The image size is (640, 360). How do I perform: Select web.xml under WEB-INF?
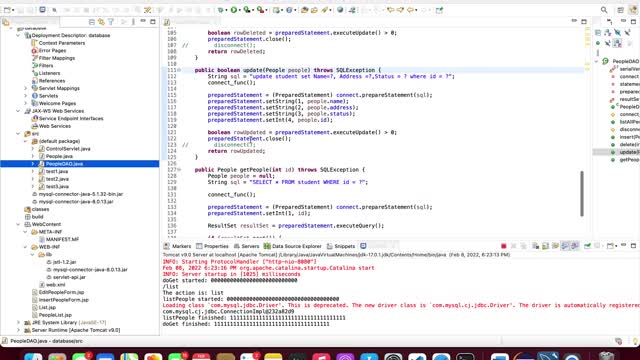pos(56,284)
